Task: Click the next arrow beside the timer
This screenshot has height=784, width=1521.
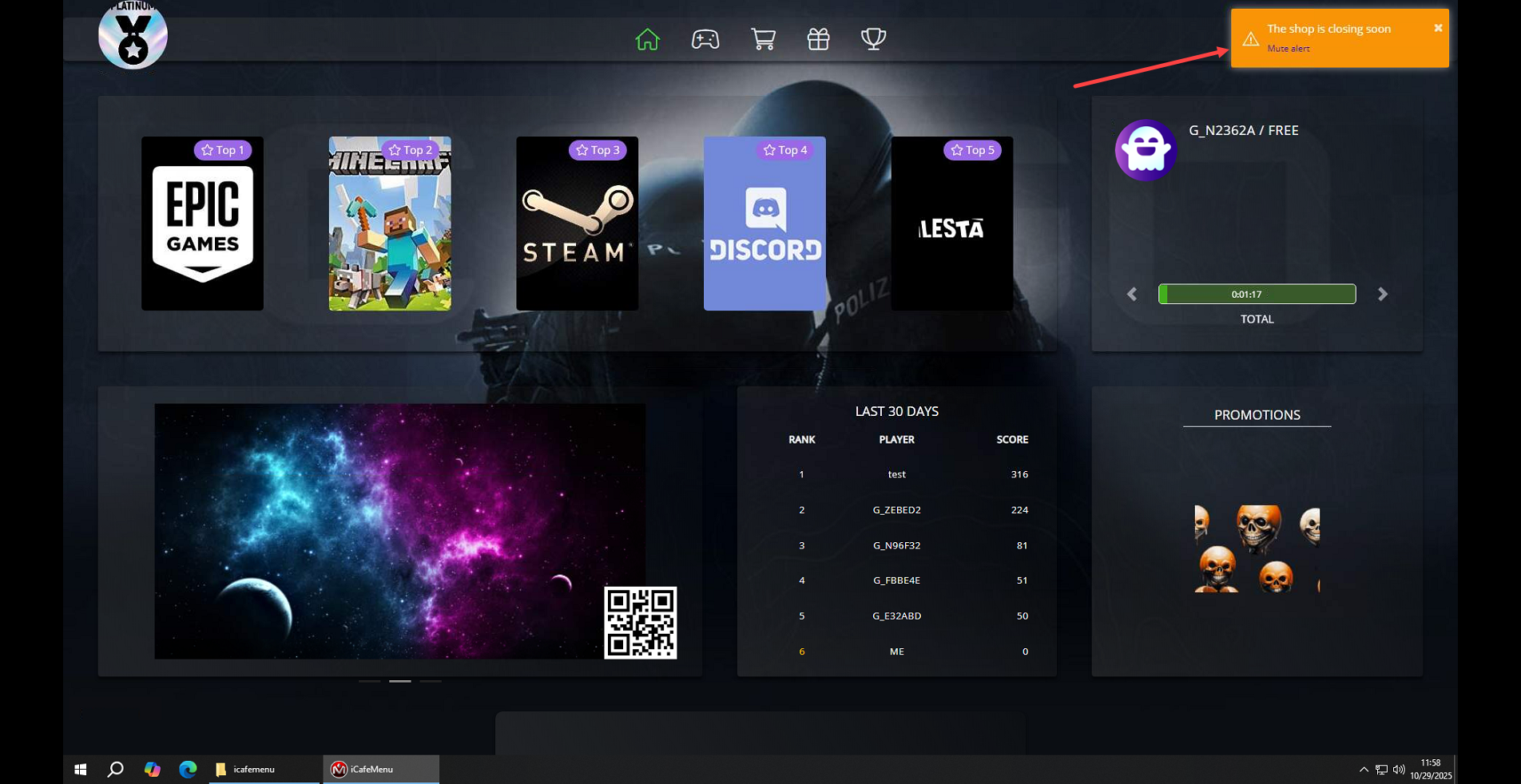Action: click(1383, 294)
